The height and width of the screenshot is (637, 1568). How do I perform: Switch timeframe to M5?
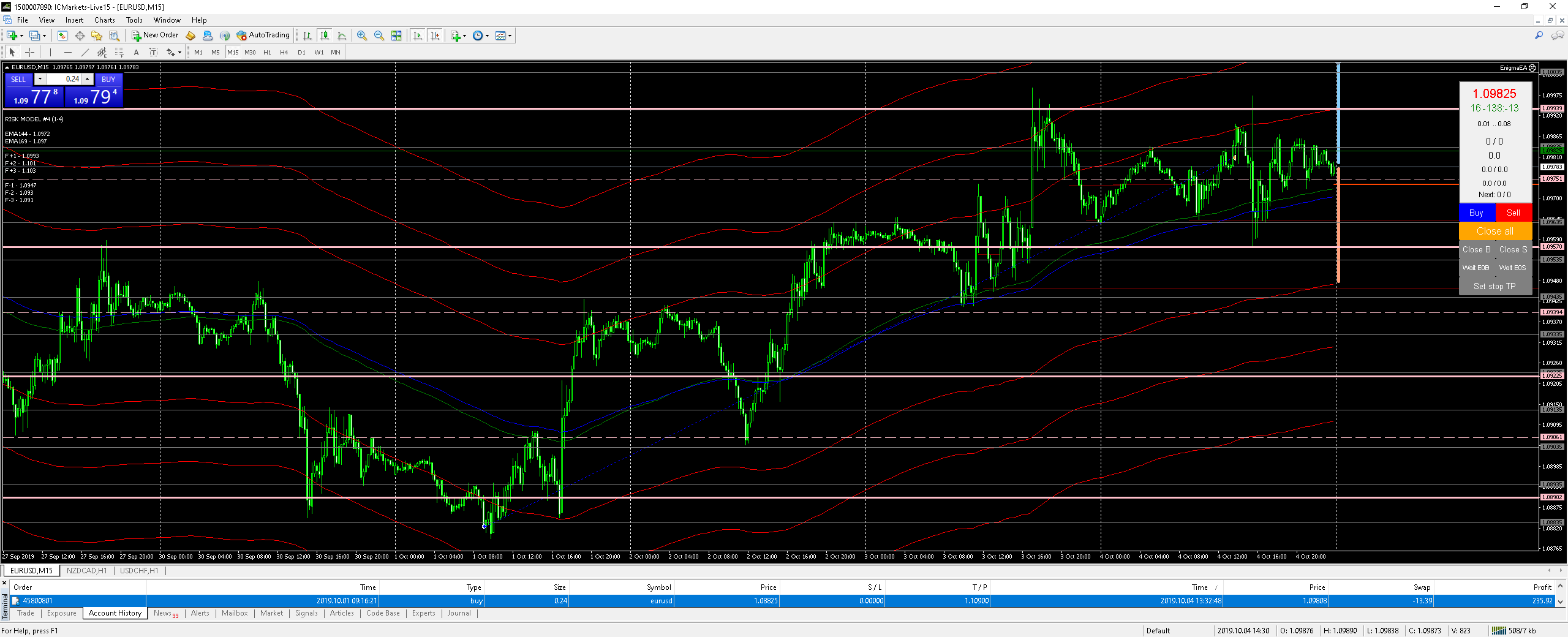[x=216, y=53]
